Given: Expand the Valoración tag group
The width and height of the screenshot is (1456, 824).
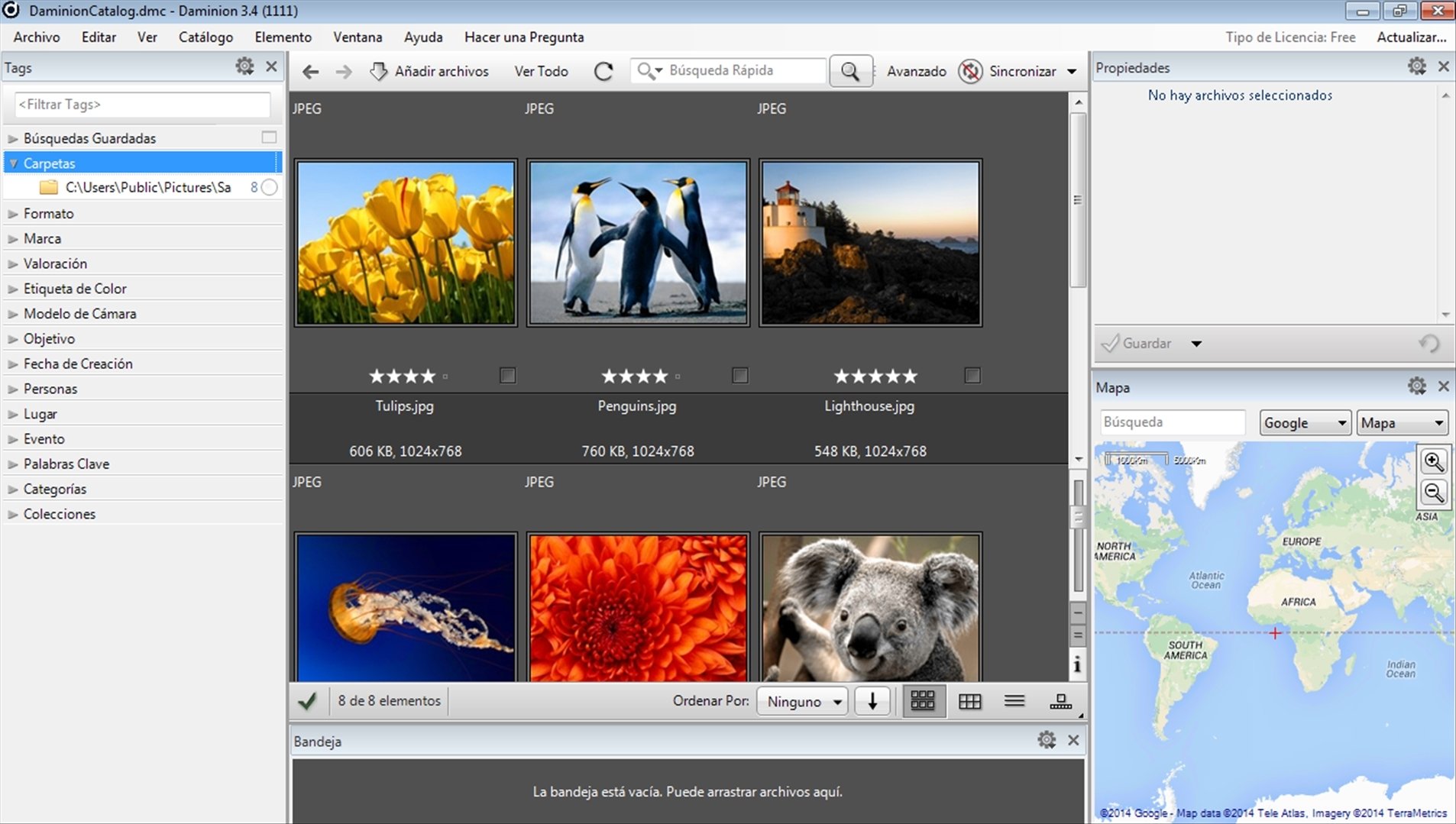Looking at the screenshot, I should point(12,264).
